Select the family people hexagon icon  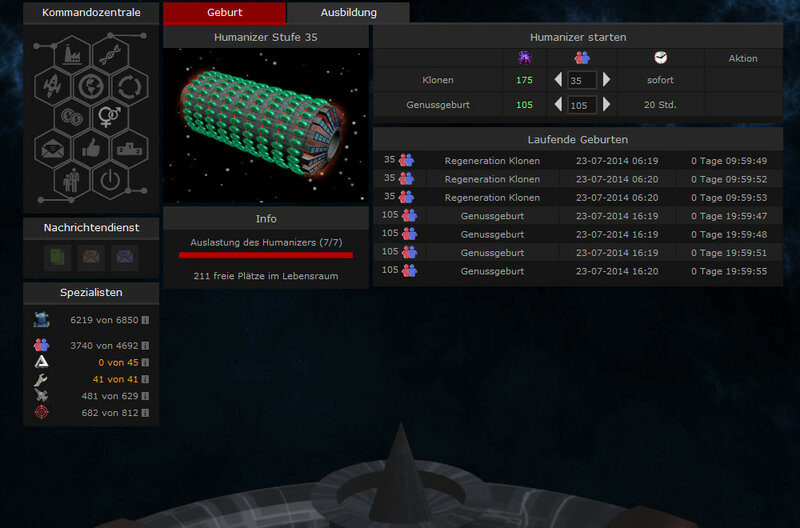[x=72, y=181]
